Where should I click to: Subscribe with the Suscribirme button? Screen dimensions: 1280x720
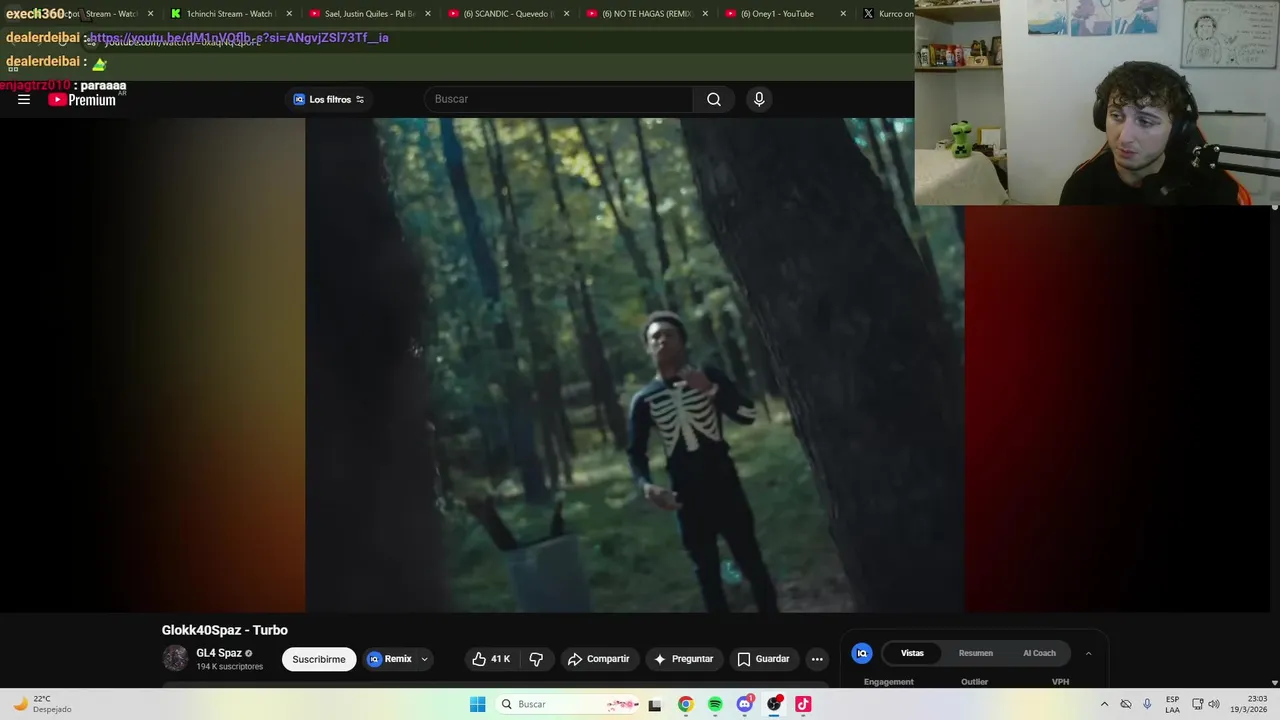point(319,659)
